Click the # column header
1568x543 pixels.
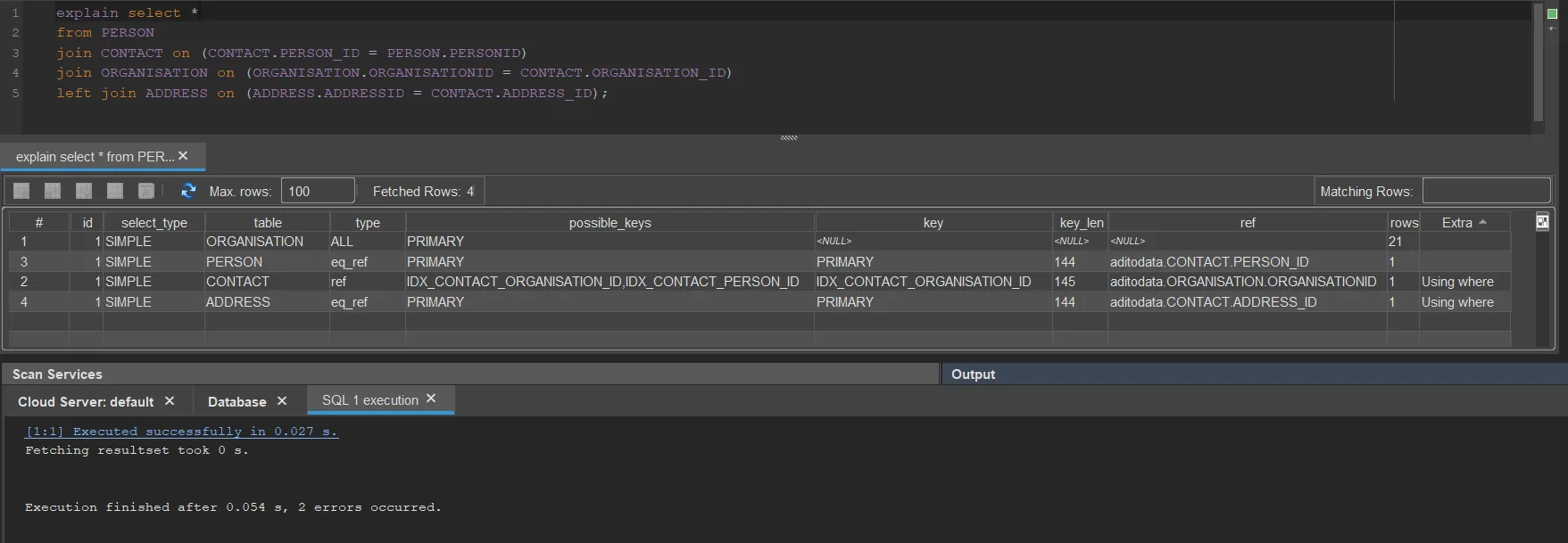[x=39, y=222]
